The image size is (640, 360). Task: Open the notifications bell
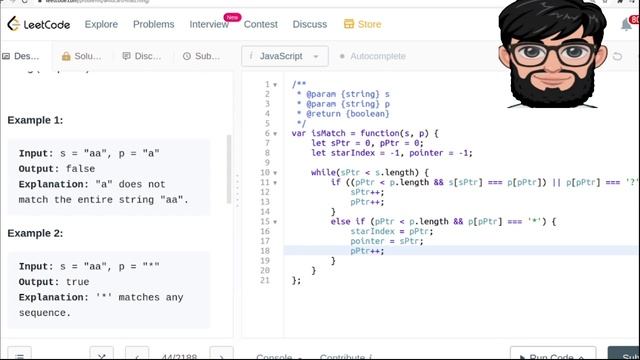pyautogui.click(x=626, y=24)
